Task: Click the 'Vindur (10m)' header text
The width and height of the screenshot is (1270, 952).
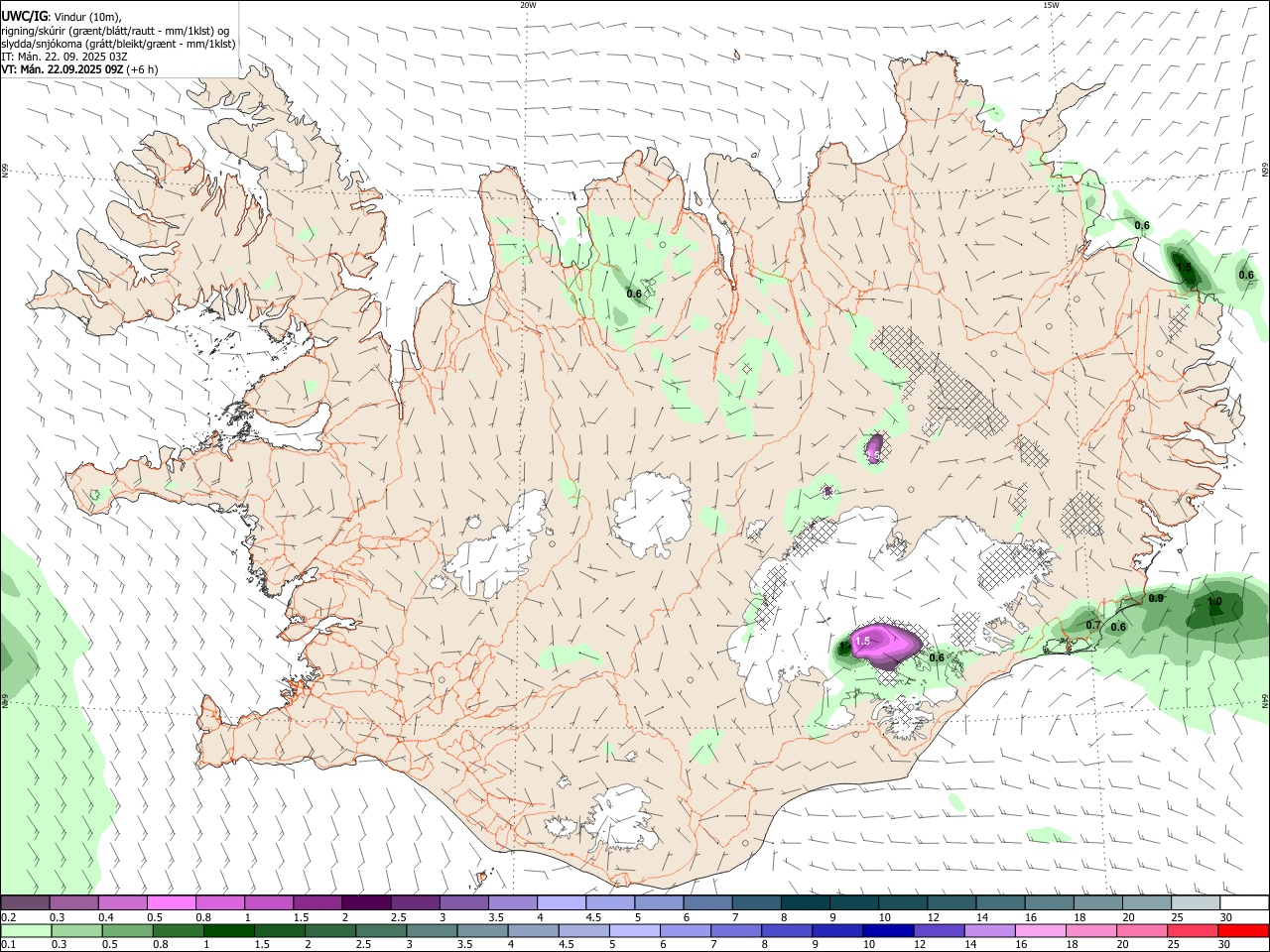Action: (x=87, y=17)
